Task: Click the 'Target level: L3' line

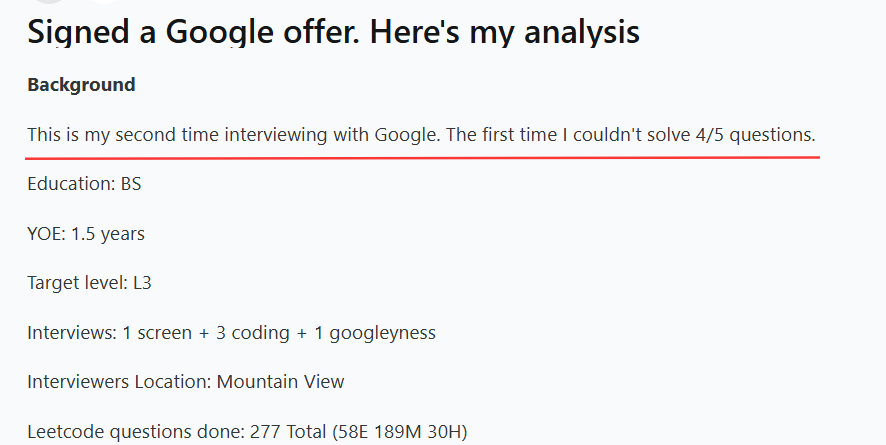Action: 89,283
